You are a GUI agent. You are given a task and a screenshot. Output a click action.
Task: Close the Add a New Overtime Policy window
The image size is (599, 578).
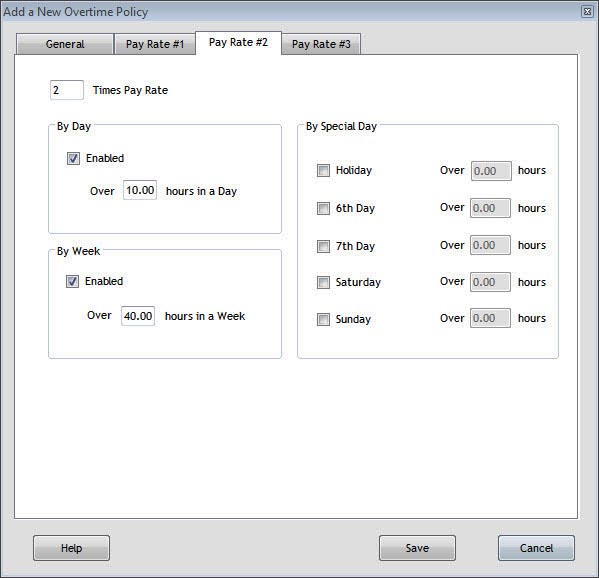[587, 12]
